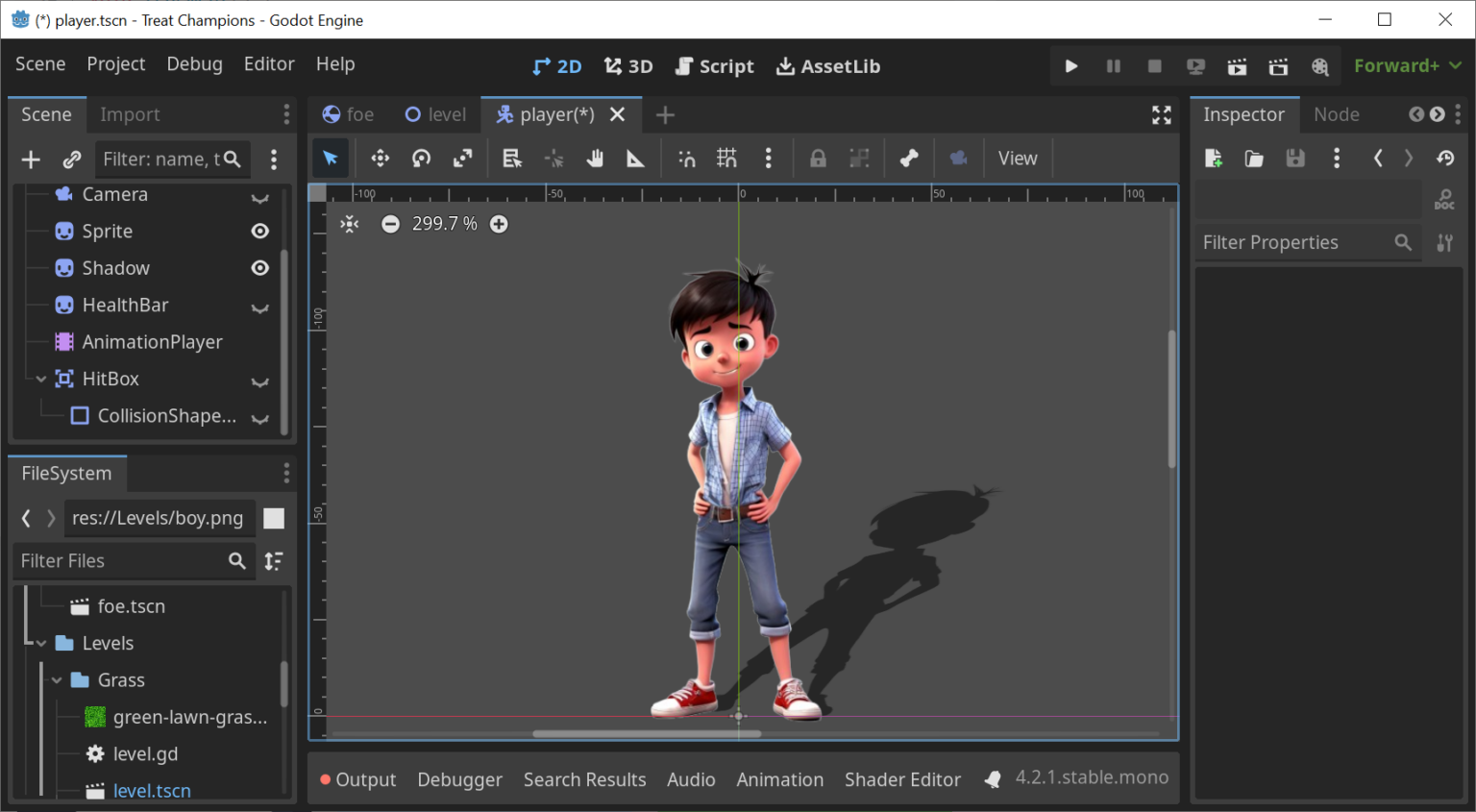Select the Ruler Mode tool
Image resolution: width=1476 pixels, height=812 pixels.
click(635, 159)
